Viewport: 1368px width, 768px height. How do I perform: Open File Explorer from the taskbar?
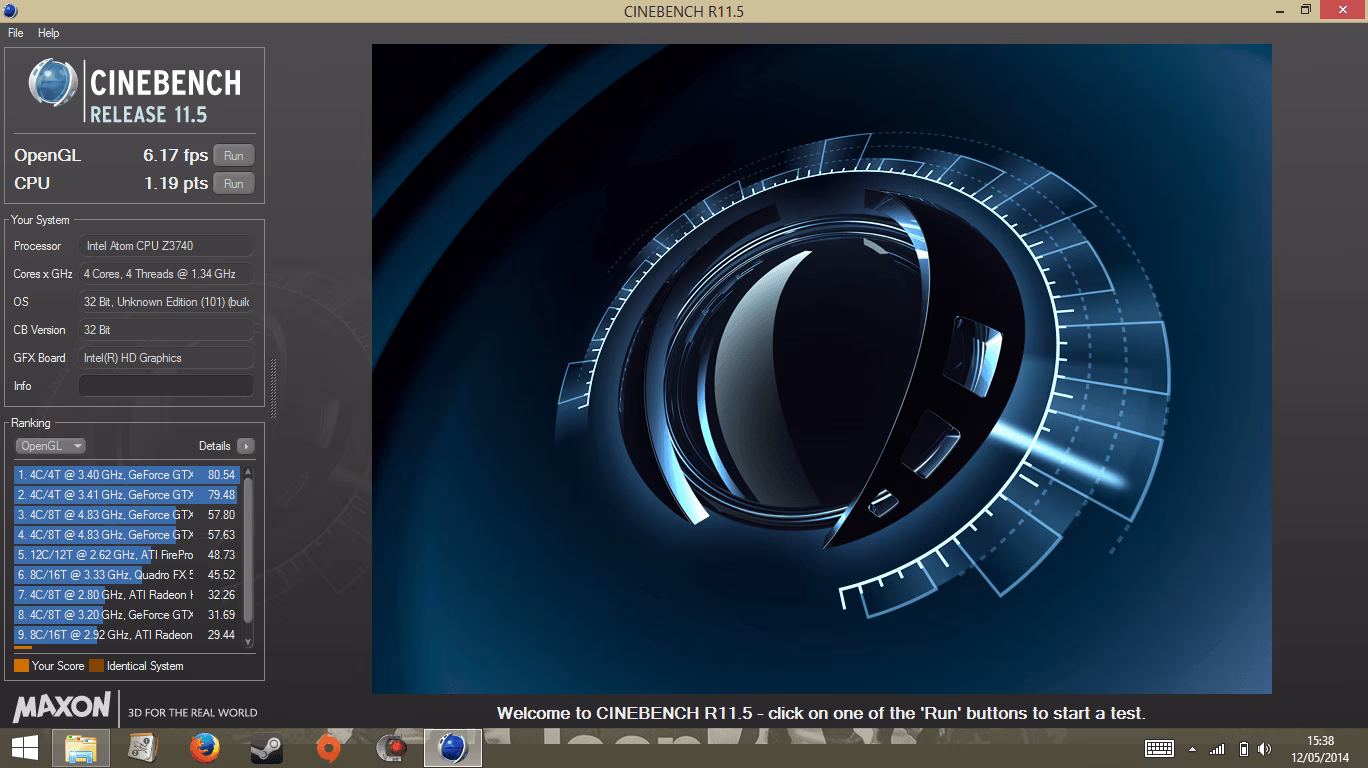tap(81, 747)
